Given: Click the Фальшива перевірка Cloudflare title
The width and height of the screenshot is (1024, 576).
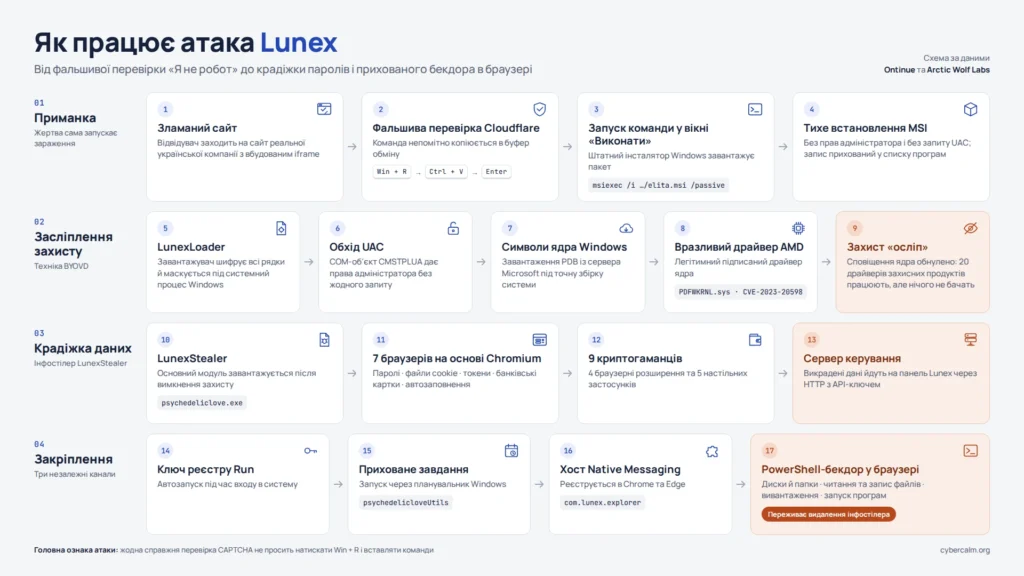Looking at the screenshot, I should (456, 128).
